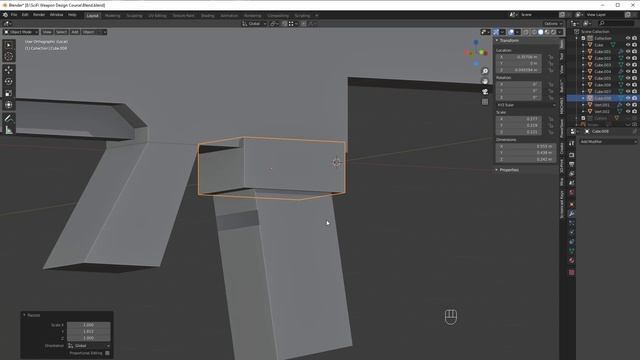Pick the Annotate pencil tool
This screenshot has width=640, height=360.
[x=9, y=119]
